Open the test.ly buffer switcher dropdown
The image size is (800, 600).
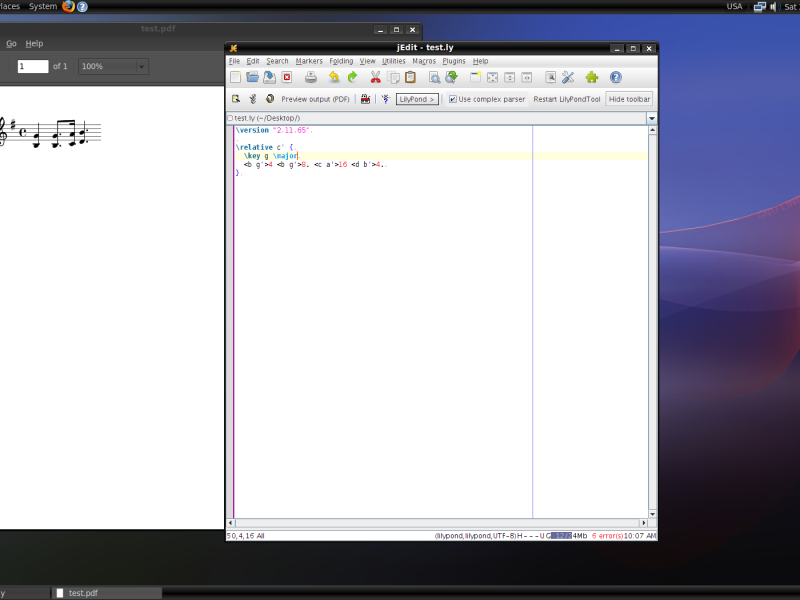pyautogui.click(x=652, y=118)
